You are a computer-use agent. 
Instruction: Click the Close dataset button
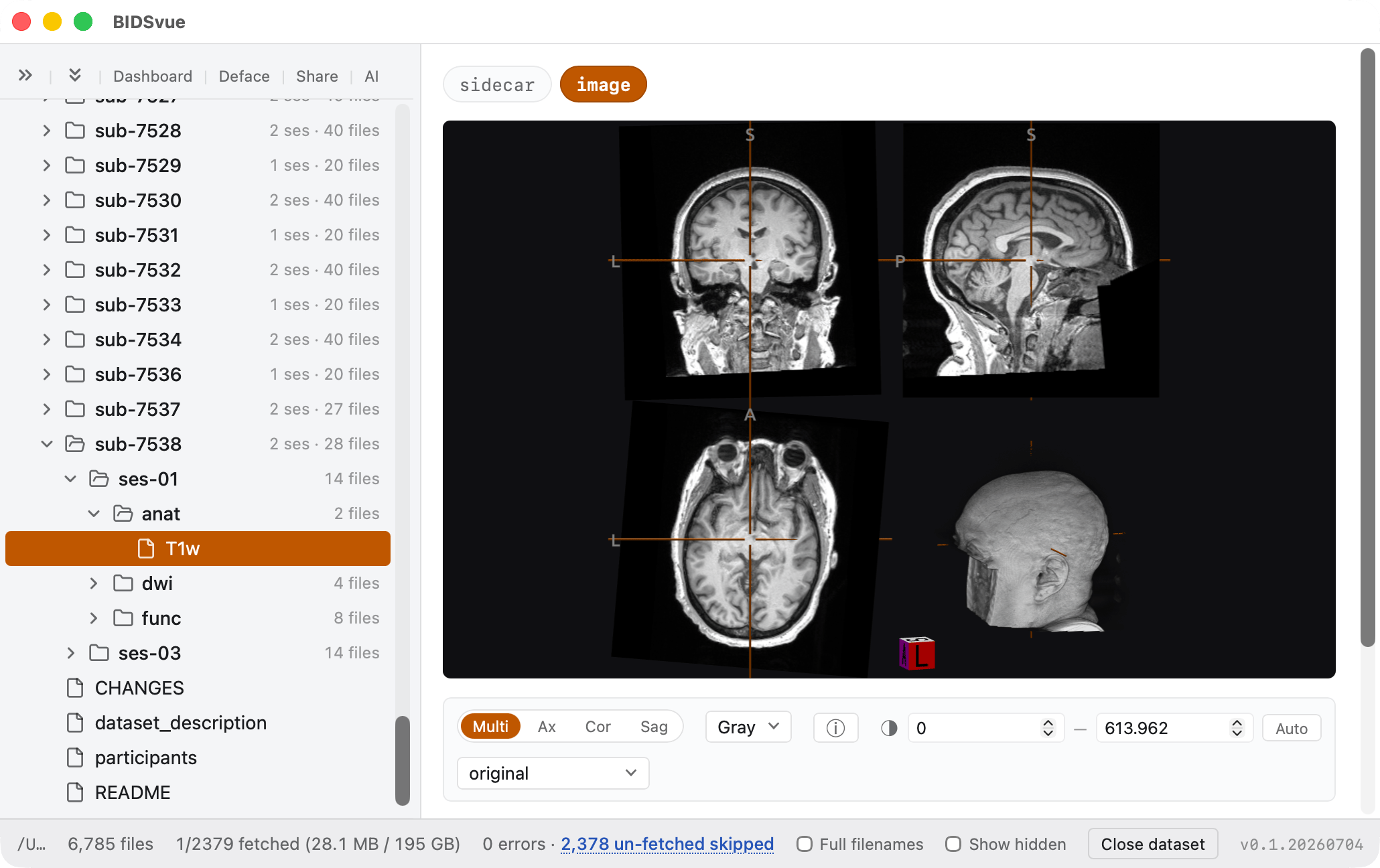1153,844
